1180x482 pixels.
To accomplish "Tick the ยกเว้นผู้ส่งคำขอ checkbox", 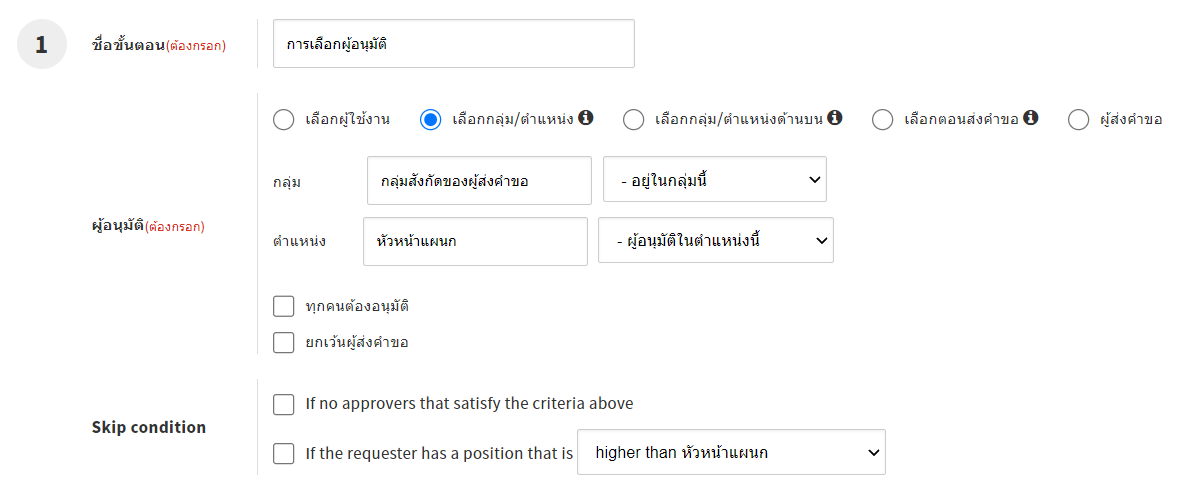I will pyautogui.click(x=284, y=342).
